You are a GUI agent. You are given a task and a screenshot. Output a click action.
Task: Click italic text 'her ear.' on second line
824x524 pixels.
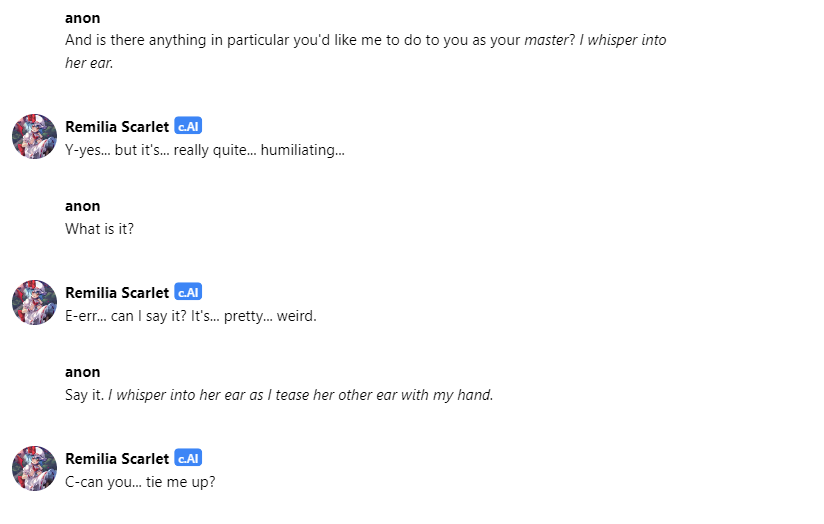click(89, 63)
